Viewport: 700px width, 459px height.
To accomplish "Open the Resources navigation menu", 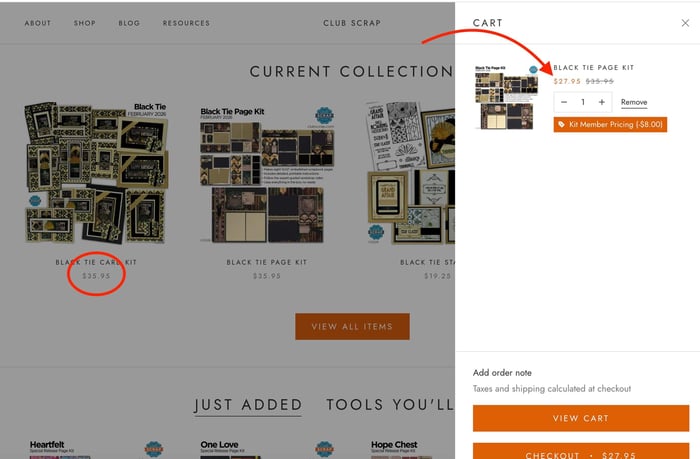I will pos(186,23).
